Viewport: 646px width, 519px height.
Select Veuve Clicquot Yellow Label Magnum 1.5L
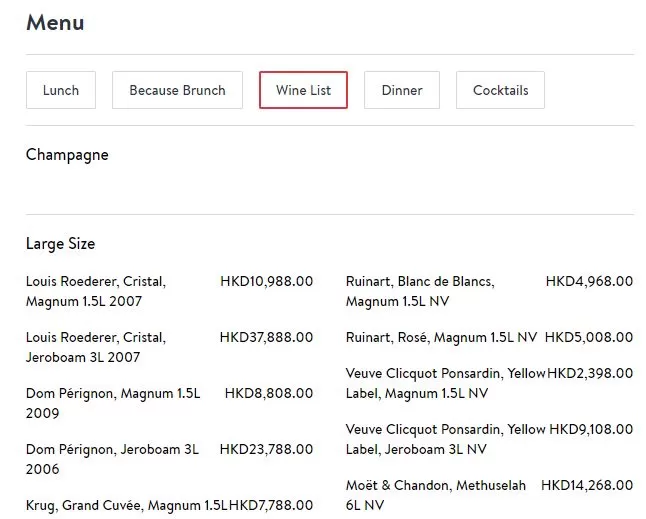pyautogui.click(x=446, y=383)
